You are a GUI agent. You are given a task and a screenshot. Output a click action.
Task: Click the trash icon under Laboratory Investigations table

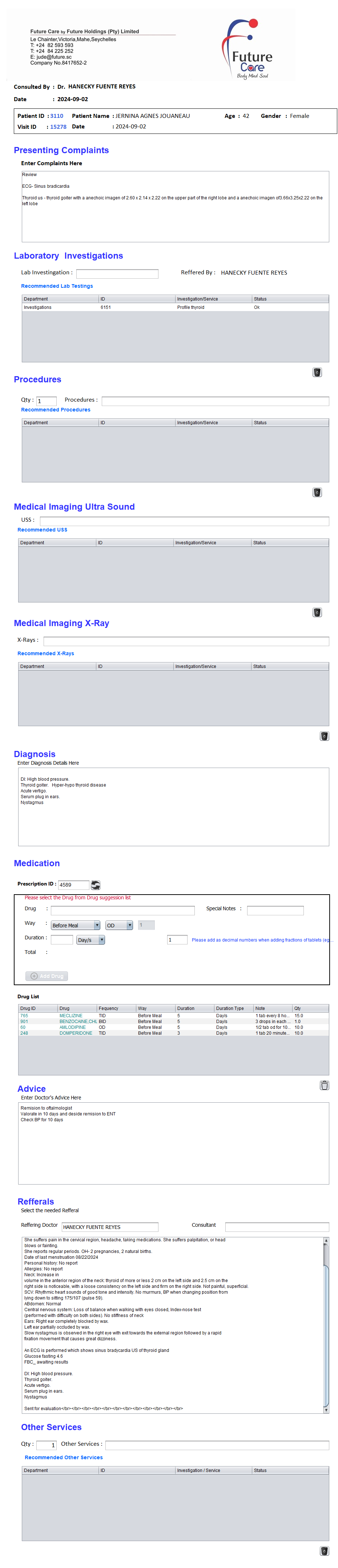tap(317, 373)
